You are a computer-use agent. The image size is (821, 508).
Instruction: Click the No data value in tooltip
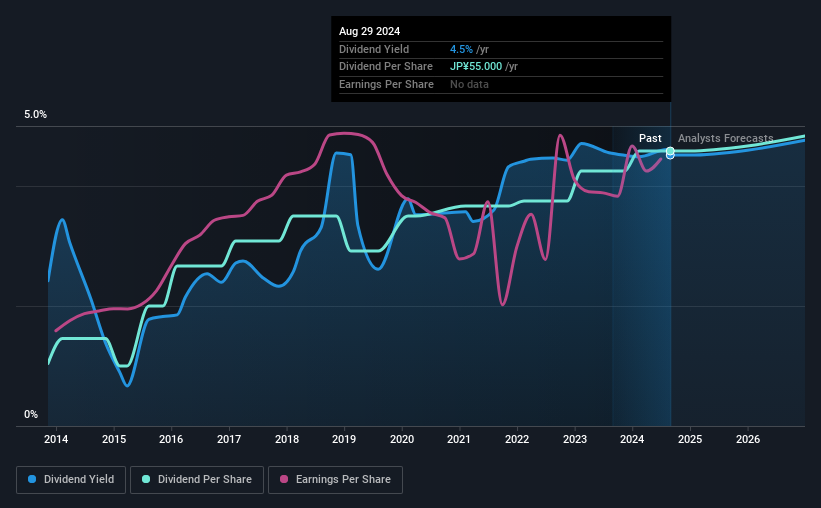pyautogui.click(x=469, y=84)
